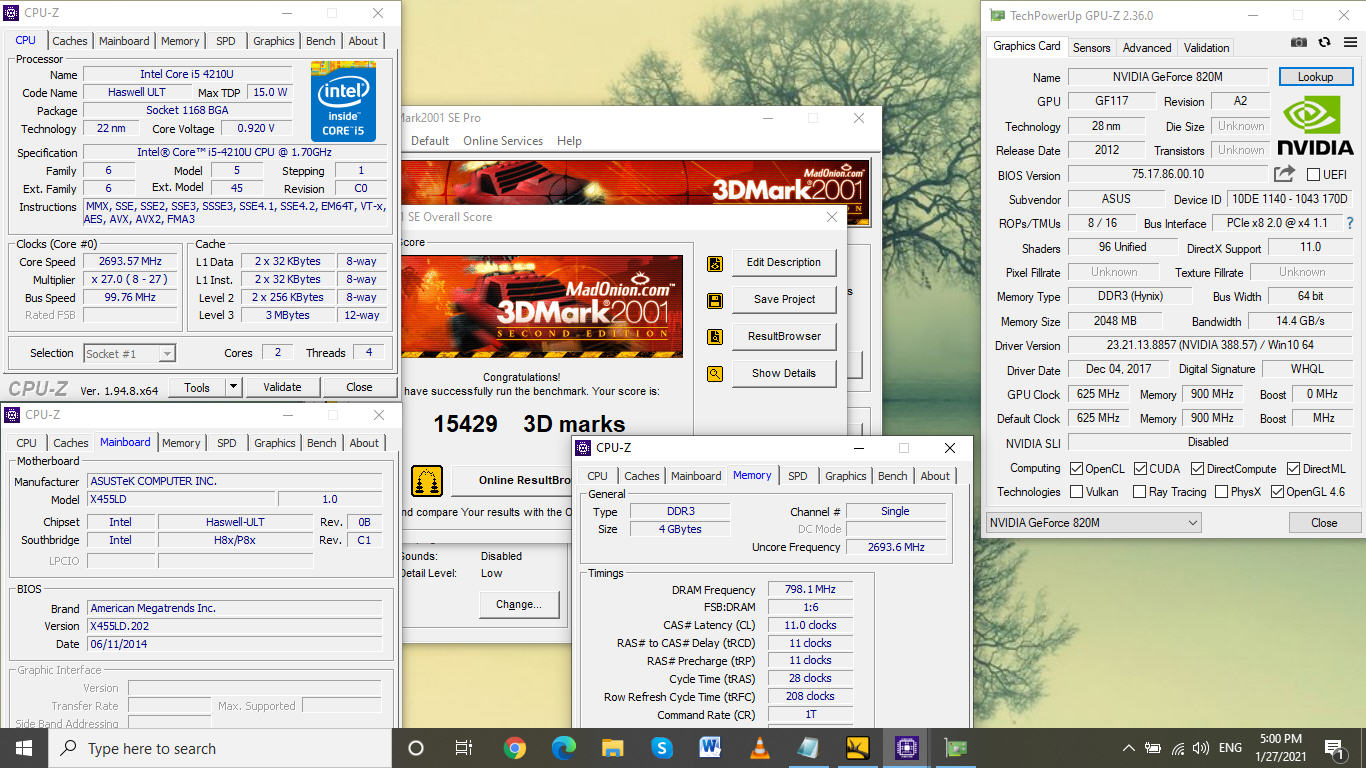This screenshot has height=768, width=1366.
Task: Toggle the UEFI checkbox in GPU-Z
Action: pos(1313,175)
